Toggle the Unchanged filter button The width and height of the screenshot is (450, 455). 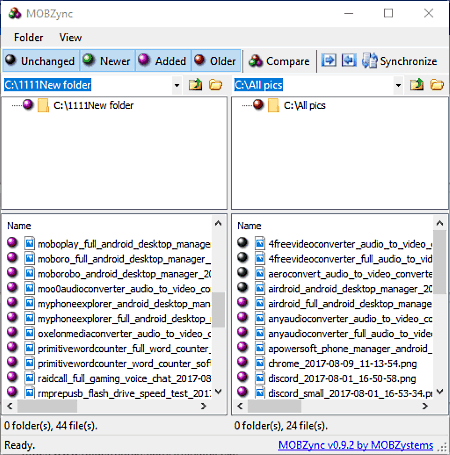click(41, 61)
